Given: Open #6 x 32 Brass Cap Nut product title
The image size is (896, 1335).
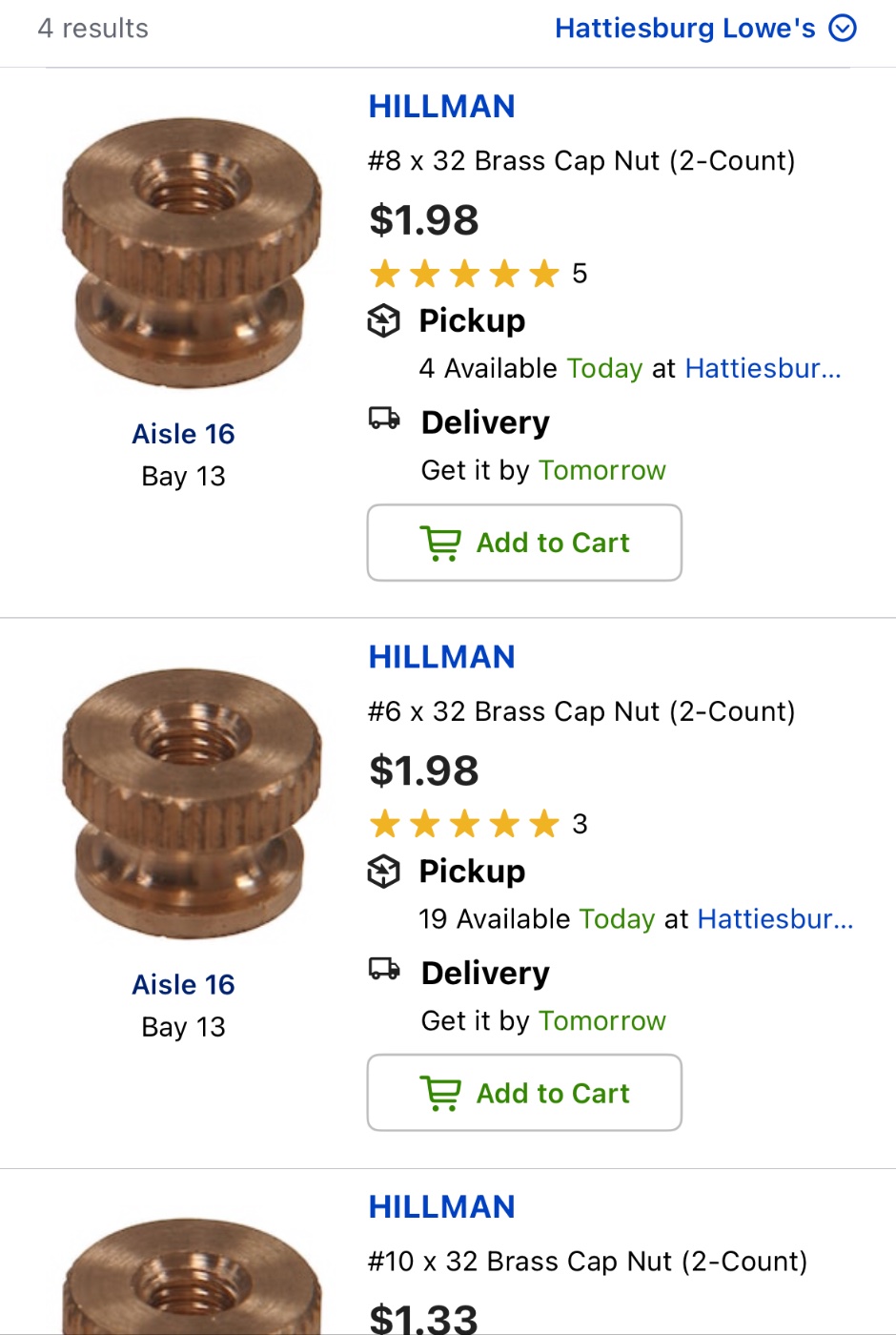Looking at the screenshot, I should [581, 711].
